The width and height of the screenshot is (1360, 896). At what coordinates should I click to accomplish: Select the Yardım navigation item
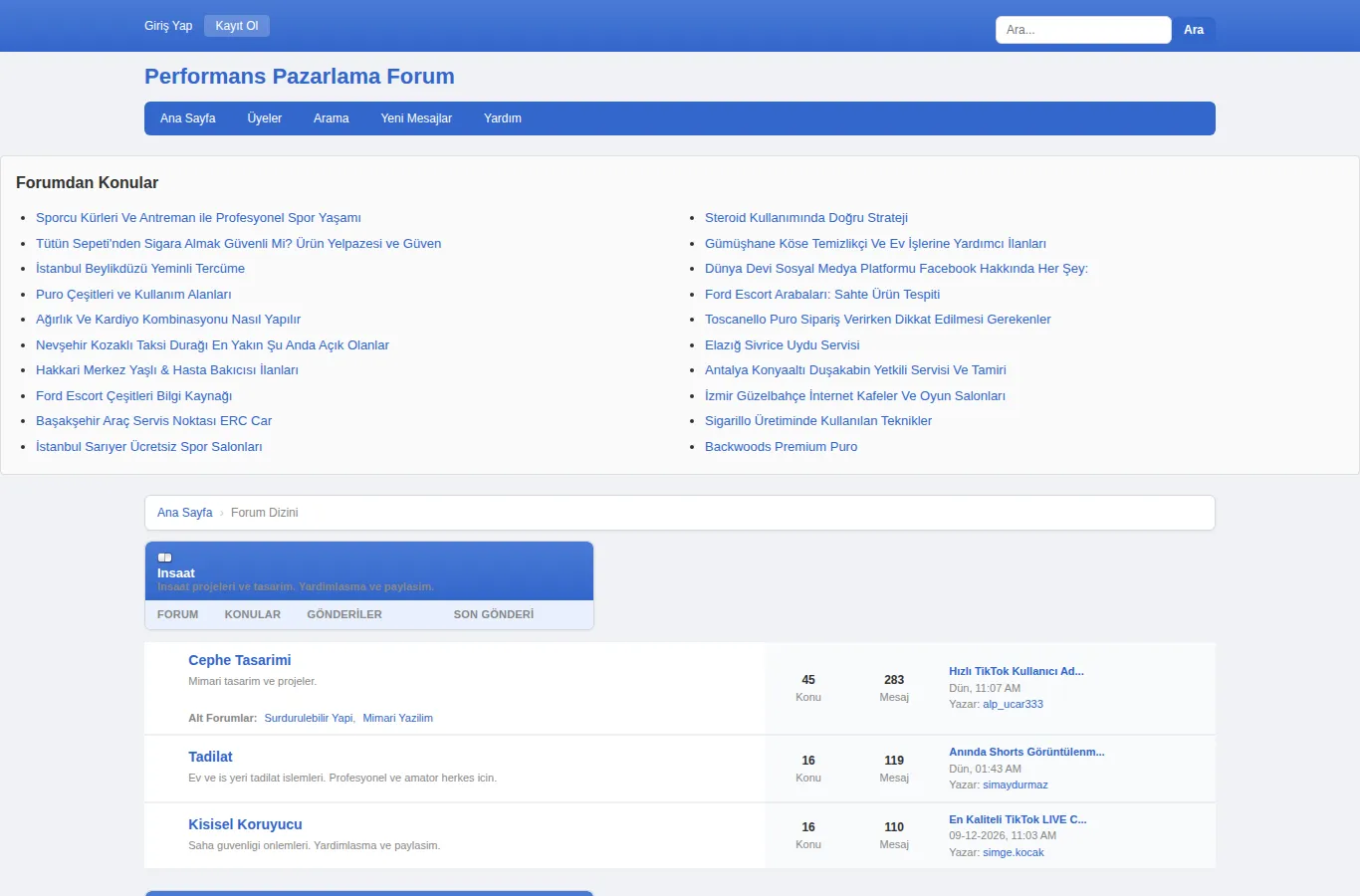(x=503, y=118)
